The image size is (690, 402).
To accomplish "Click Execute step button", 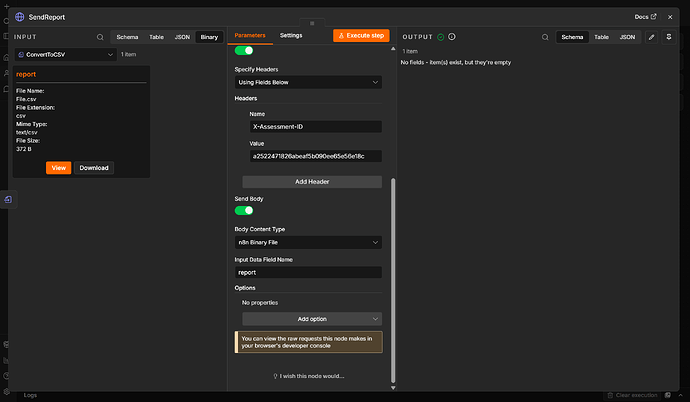I will coord(361,36).
